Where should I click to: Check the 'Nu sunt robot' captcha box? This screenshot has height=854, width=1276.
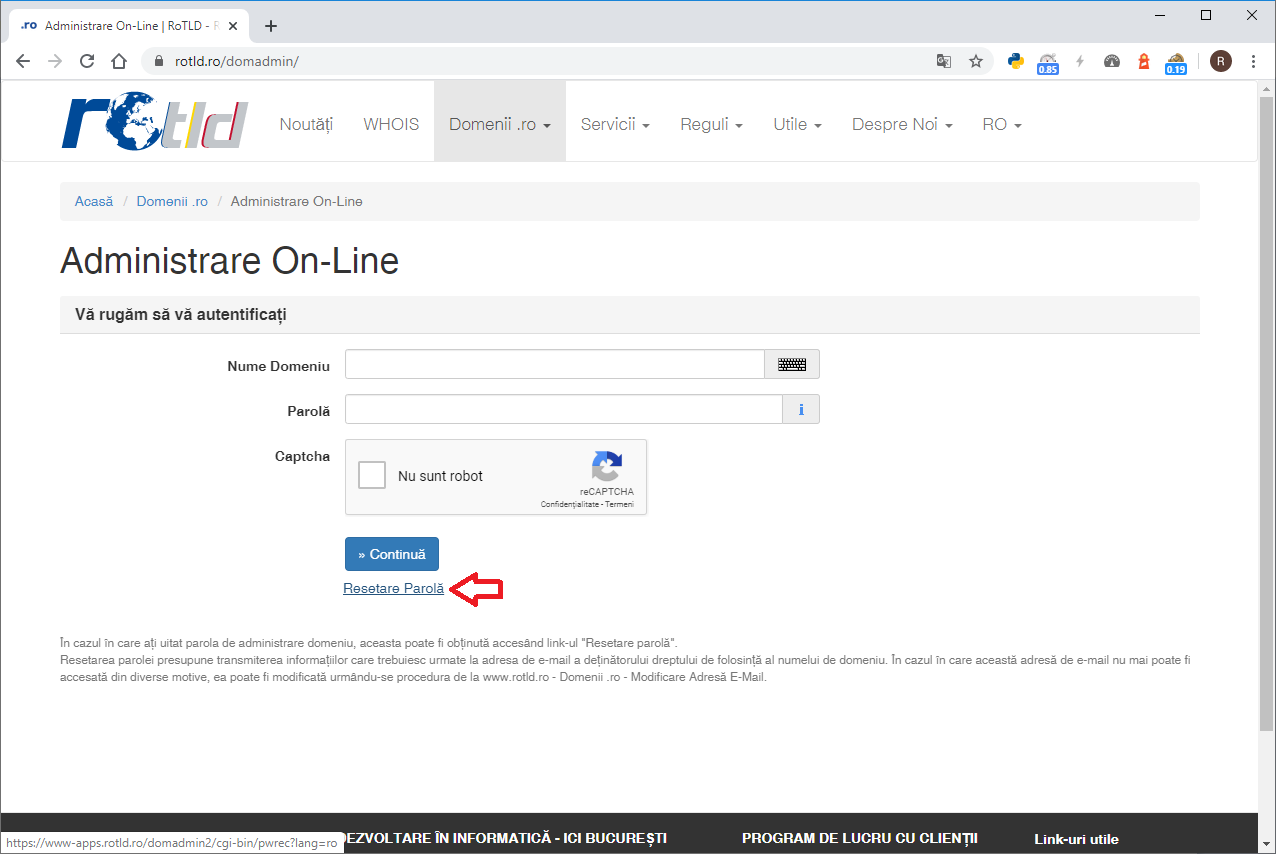(x=372, y=476)
